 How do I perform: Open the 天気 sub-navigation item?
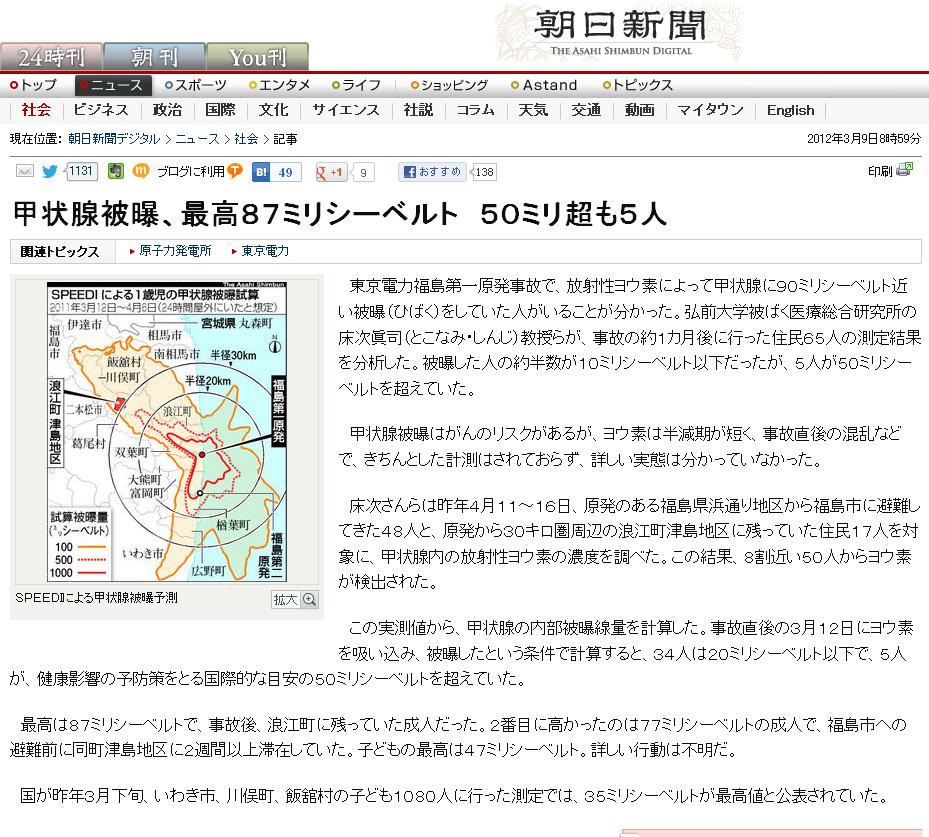pyautogui.click(x=533, y=110)
